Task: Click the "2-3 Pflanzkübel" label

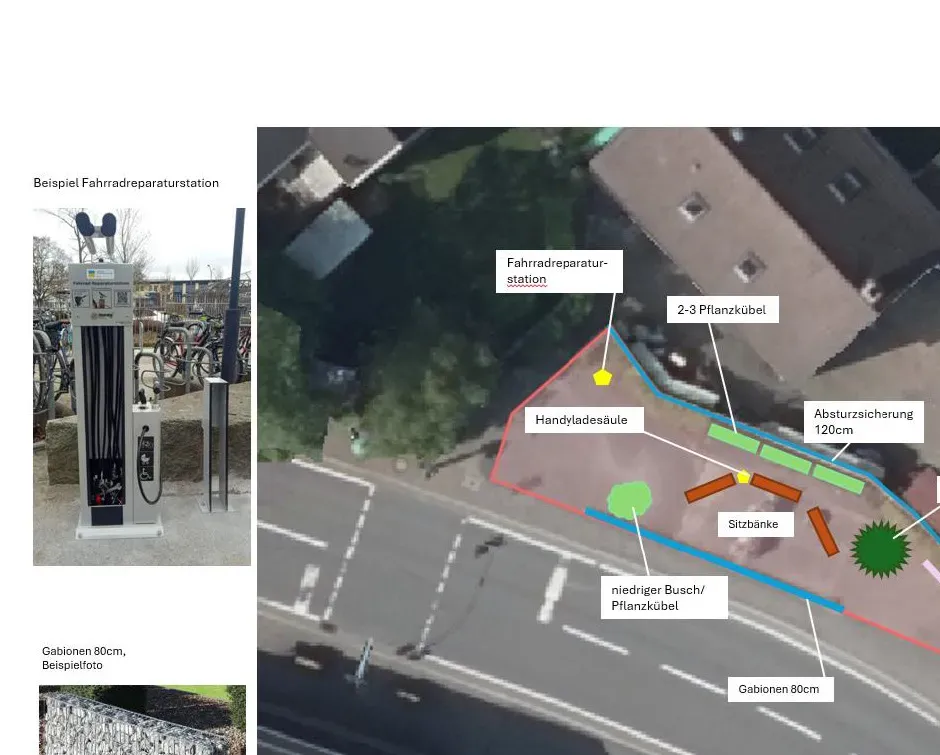Action: pos(721,310)
